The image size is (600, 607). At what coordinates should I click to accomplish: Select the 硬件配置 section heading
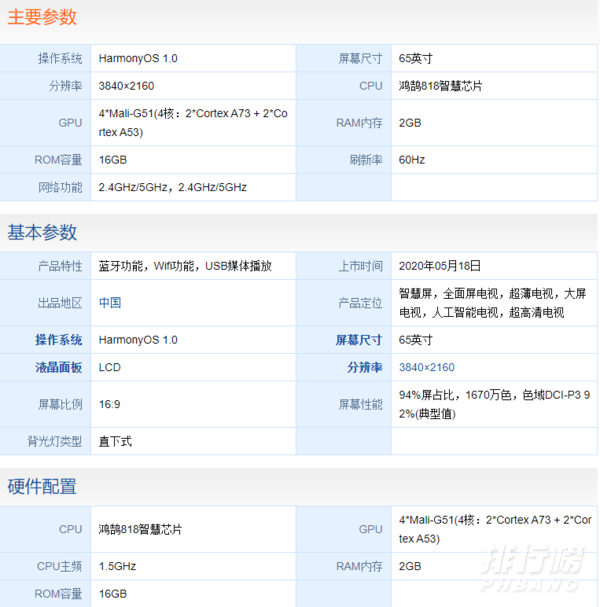coord(42,486)
